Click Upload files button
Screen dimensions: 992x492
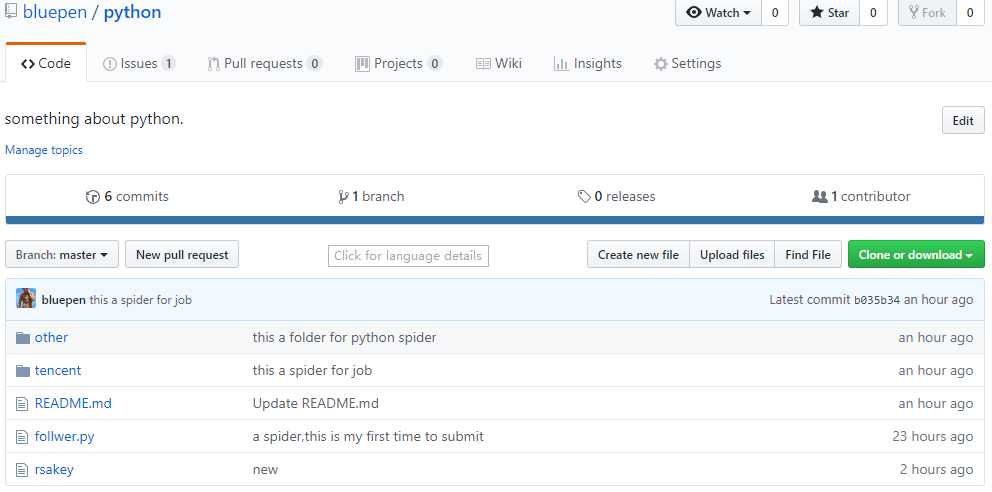point(732,254)
